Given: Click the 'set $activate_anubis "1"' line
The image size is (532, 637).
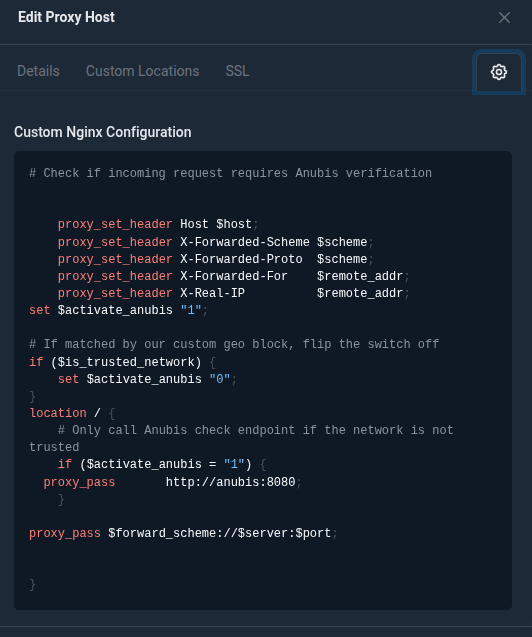Looking at the screenshot, I should (118, 310).
